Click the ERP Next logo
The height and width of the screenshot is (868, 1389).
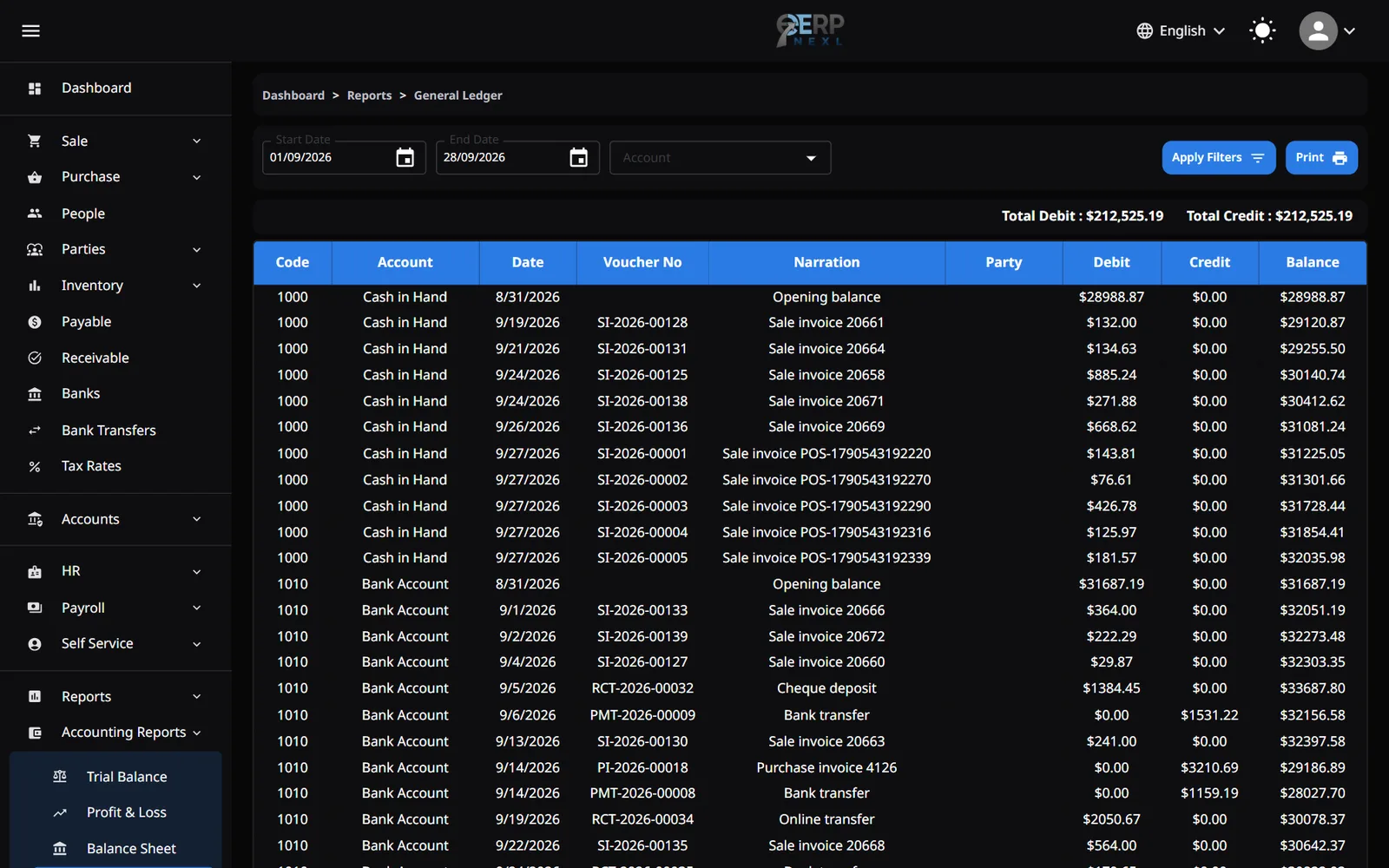point(810,30)
